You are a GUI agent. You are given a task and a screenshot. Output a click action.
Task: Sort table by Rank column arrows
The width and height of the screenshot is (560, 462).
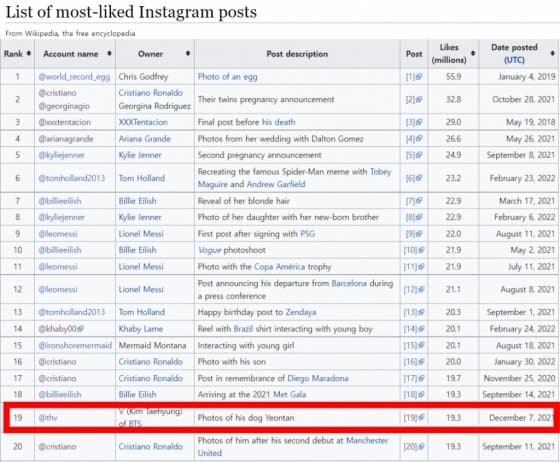29,54
